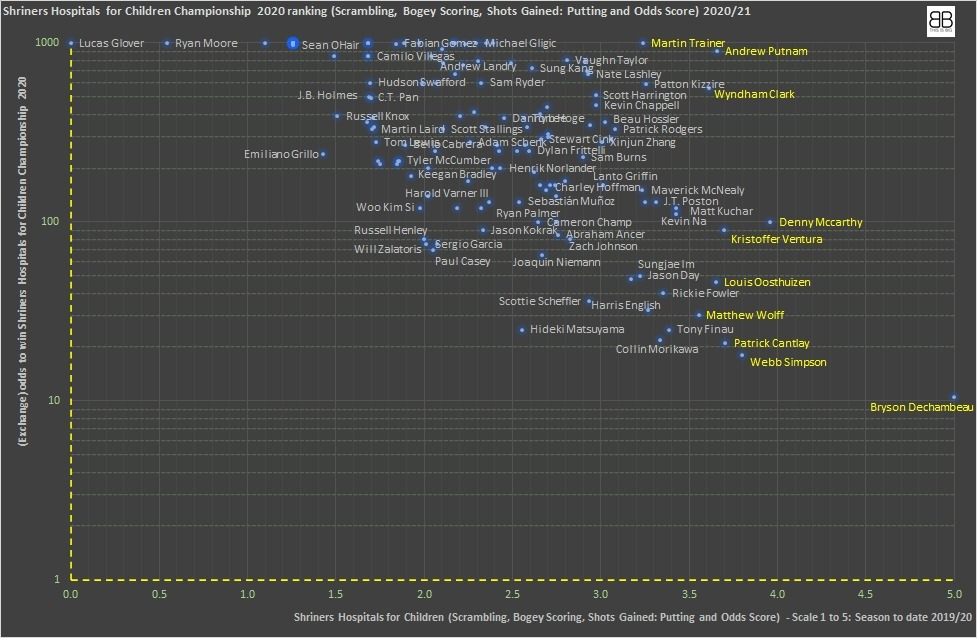This screenshot has height=638, width=977.
Task: Click the 'Bryson Dechambeau' data label
Action: [922, 407]
